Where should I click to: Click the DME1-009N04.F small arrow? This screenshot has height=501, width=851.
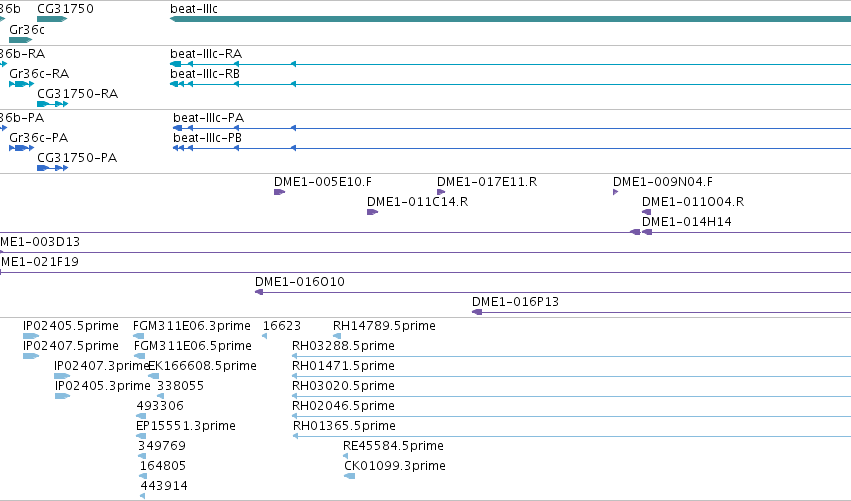click(615, 192)
